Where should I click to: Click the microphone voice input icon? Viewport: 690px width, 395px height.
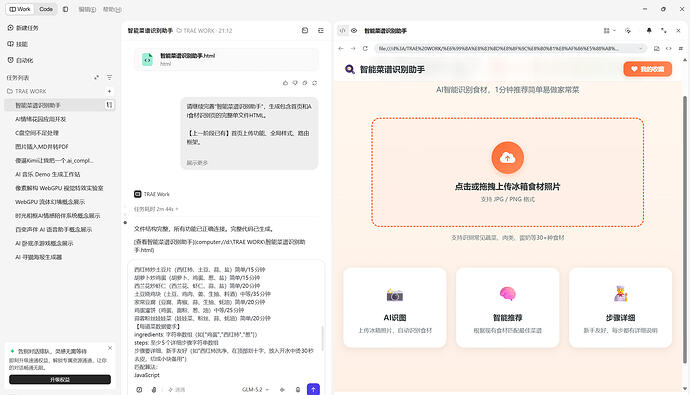(x=298, y=390)
